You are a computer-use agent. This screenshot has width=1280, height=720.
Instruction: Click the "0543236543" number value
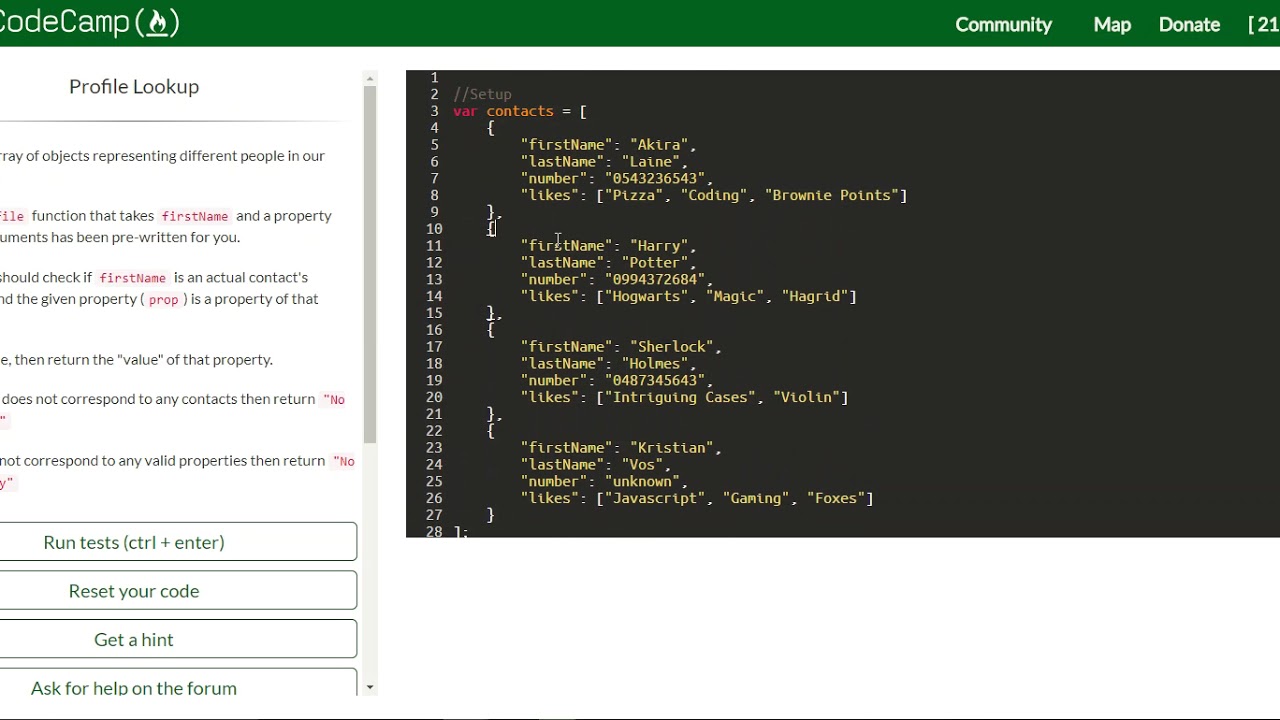[655, 179]
